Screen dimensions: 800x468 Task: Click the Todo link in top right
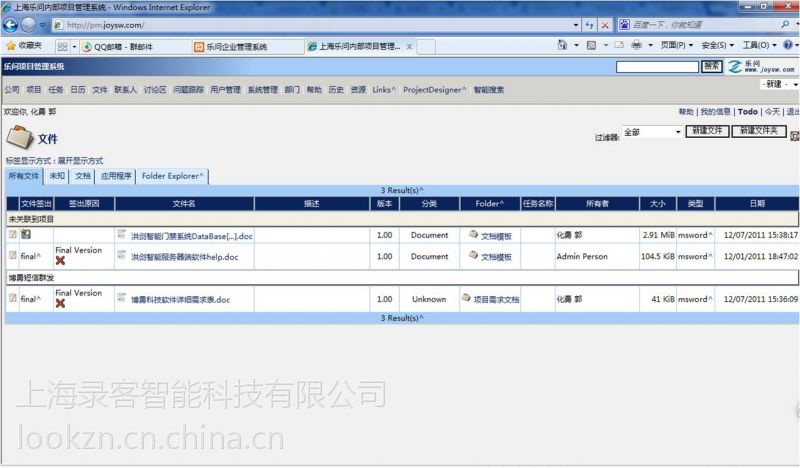click(747, 112)
